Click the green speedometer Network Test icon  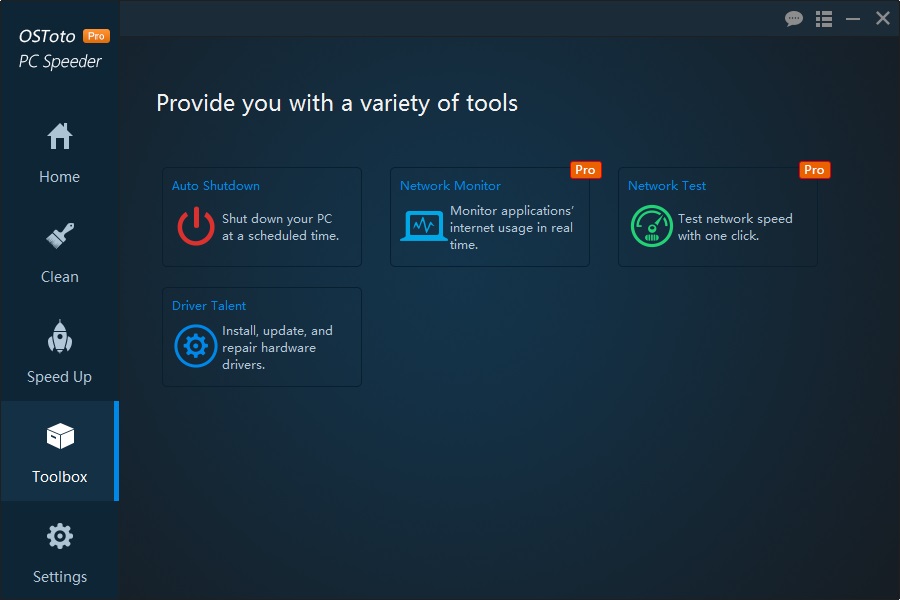pyautogui.click(x=651, y=226)
